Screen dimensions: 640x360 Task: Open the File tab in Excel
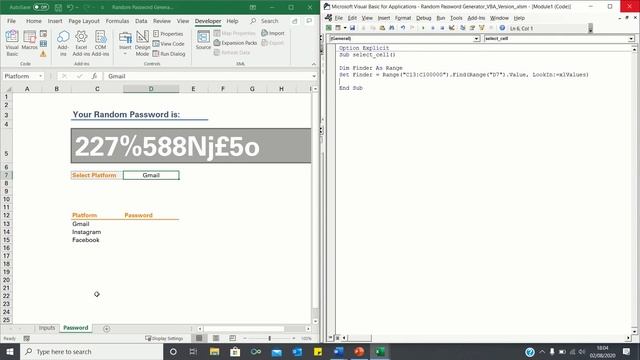pos(11,21)
